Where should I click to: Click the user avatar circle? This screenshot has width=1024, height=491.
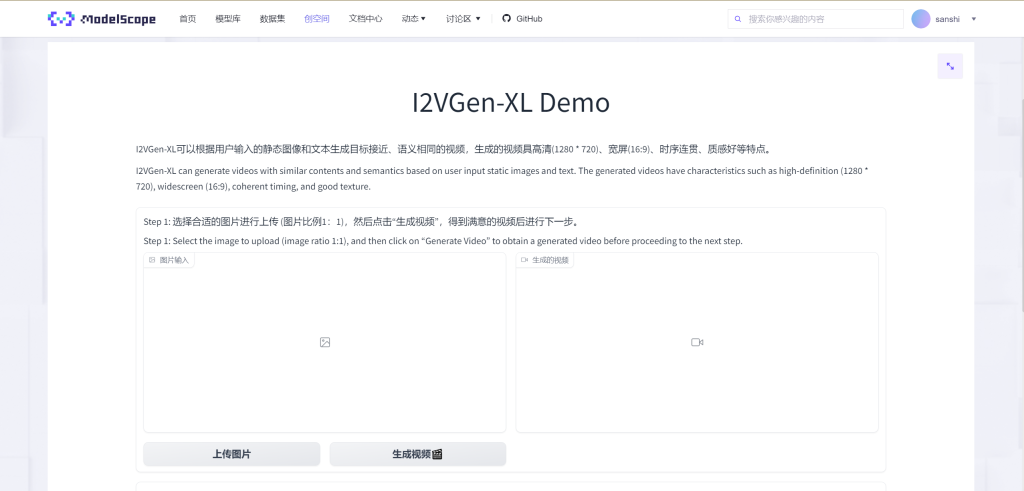point(921,19)
